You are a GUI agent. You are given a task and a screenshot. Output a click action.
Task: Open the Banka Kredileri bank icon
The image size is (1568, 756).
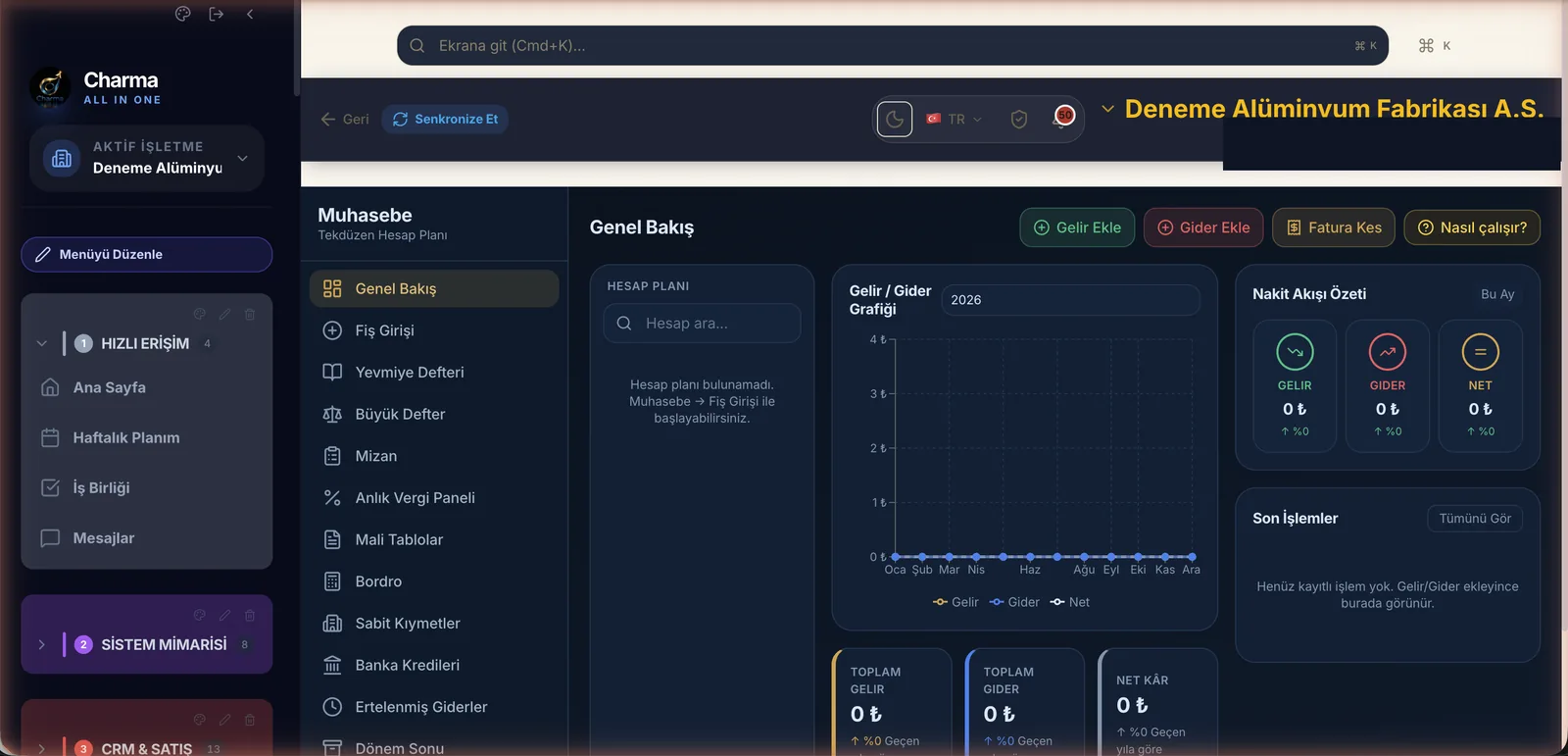(x=332, y=665)
